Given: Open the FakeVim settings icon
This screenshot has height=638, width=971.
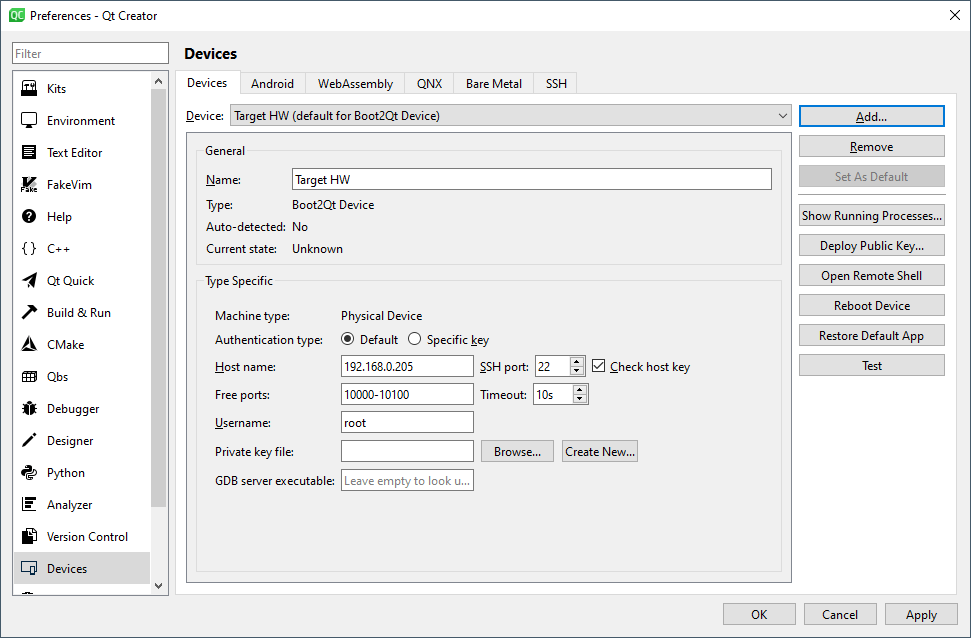Looking at the screenshot, I should [29, 185].
